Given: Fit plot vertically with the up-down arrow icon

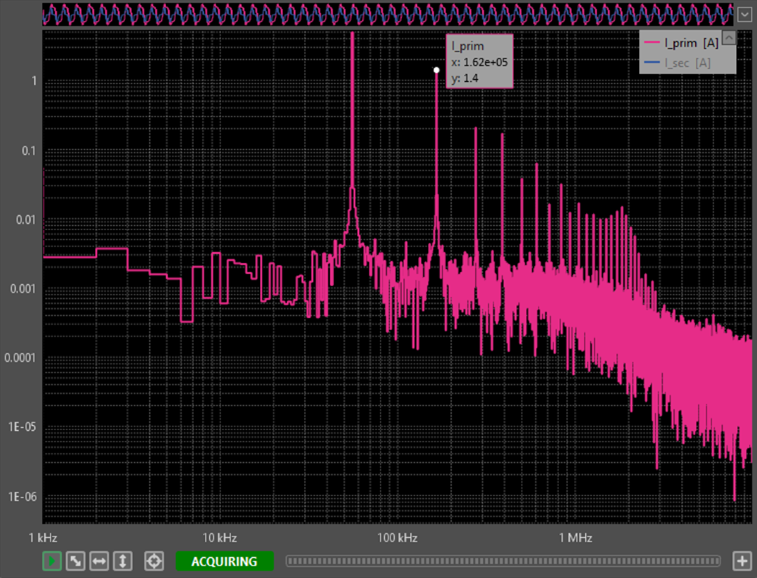Looking at the screenshot, I should tap(123, 562).
